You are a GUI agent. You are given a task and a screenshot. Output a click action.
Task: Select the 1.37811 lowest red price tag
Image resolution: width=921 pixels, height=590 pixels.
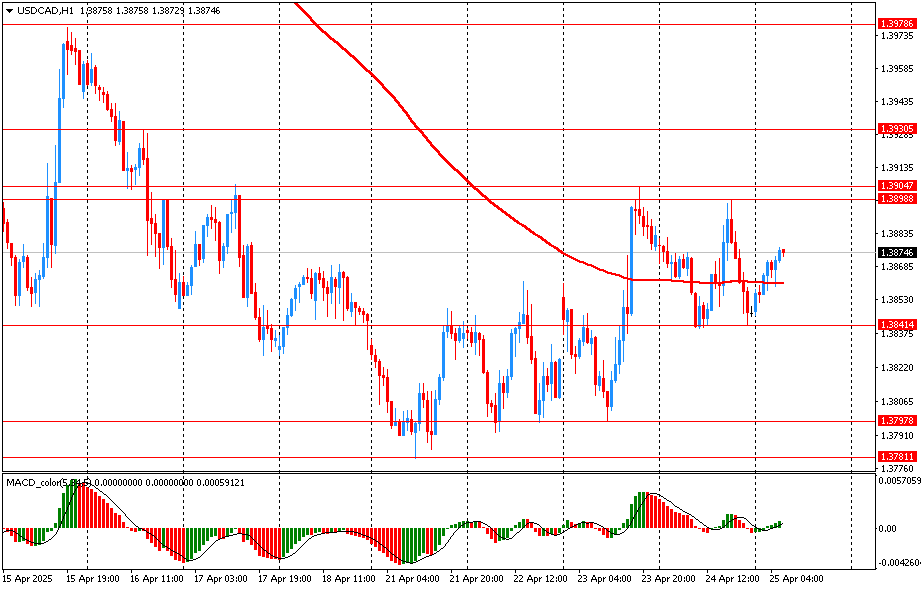tap(897, 457)
